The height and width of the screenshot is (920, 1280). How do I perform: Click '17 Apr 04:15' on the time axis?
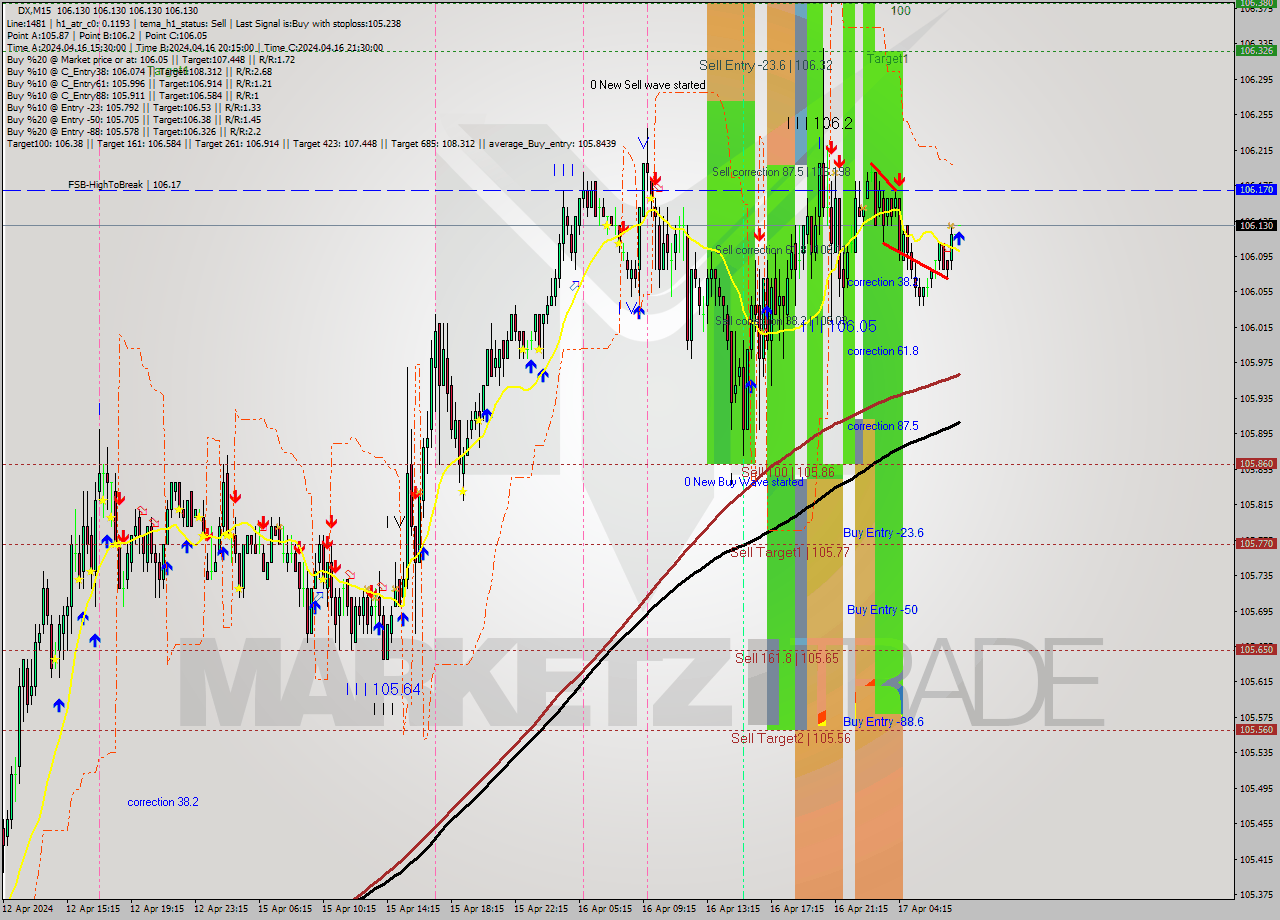pos(925,909)
